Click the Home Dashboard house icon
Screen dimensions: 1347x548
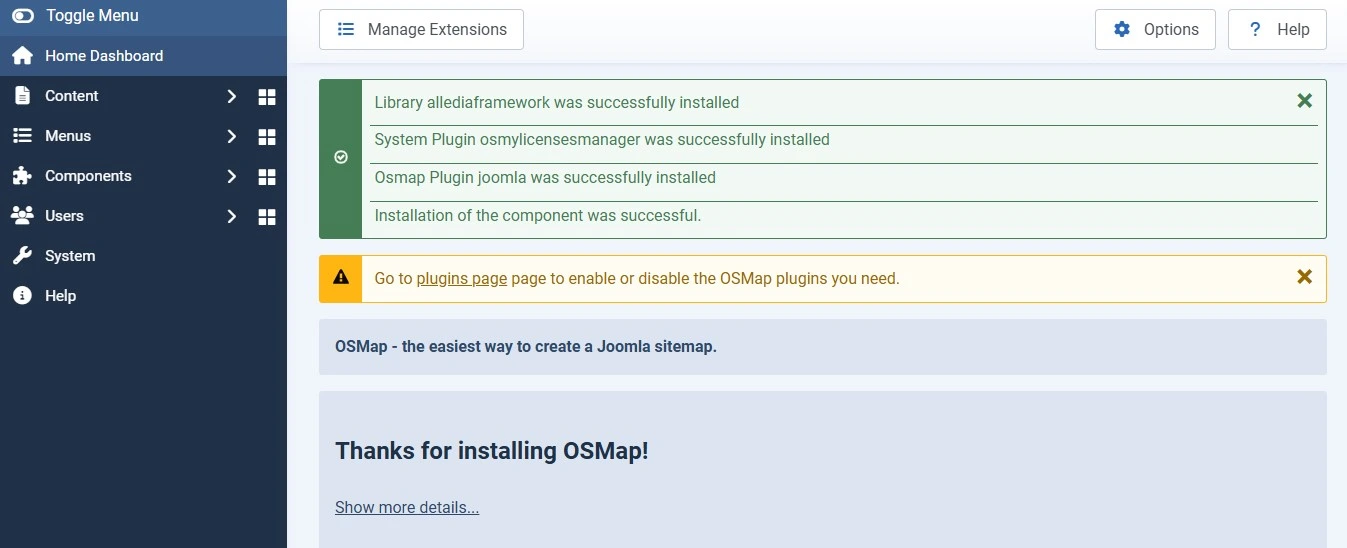point(22,56)
